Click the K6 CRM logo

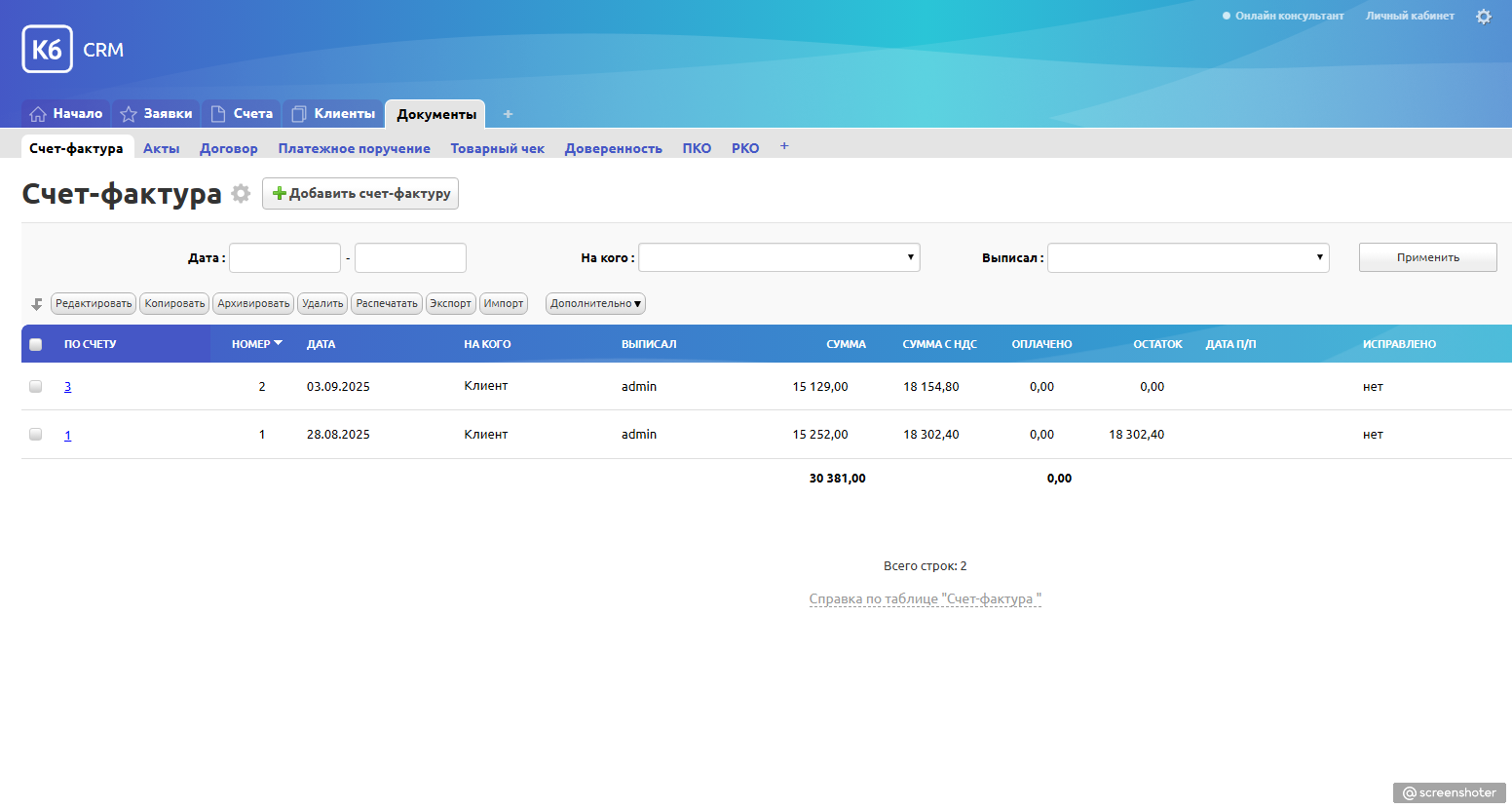[73, 50]
